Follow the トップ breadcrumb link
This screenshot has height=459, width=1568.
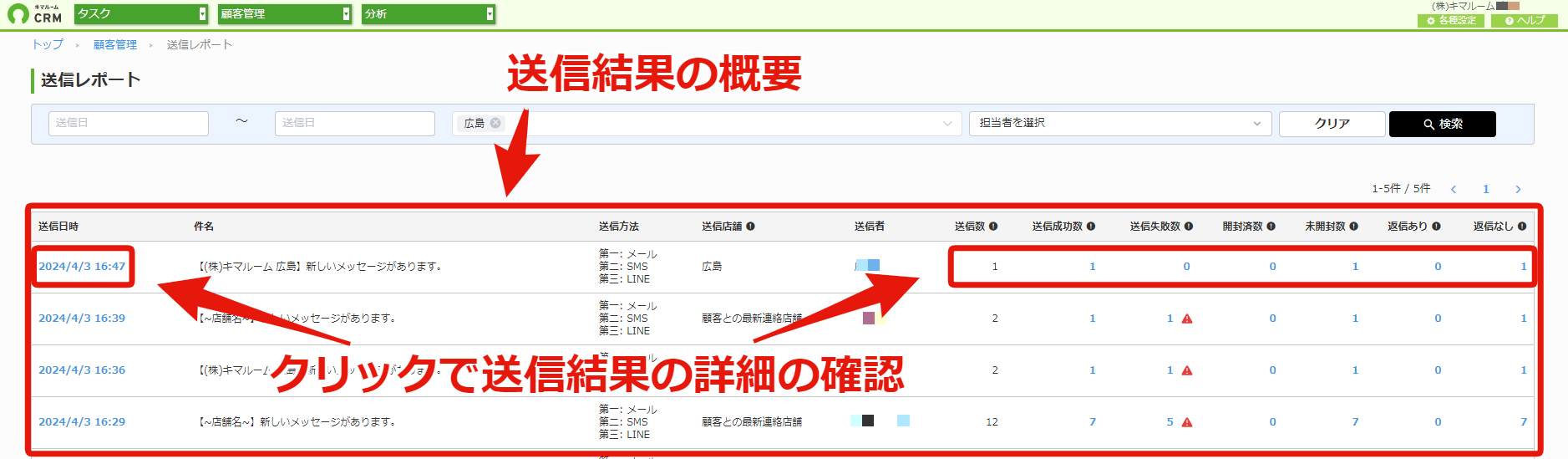click(x=48, y=45)
